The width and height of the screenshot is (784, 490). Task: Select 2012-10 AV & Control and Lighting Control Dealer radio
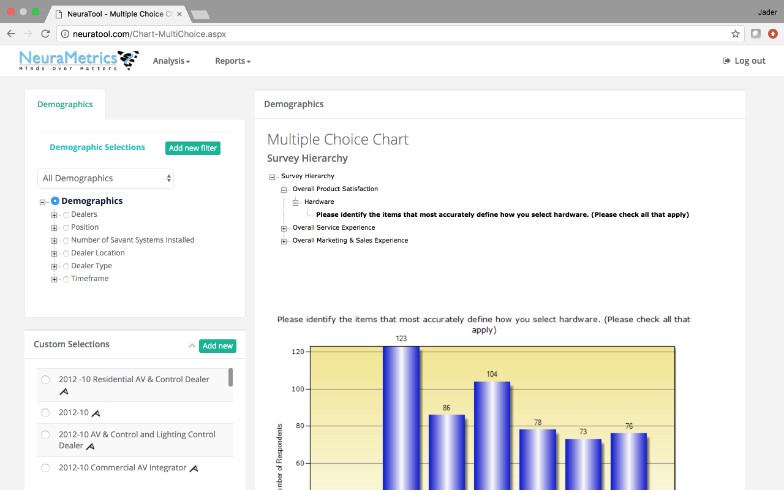point(46,434)
